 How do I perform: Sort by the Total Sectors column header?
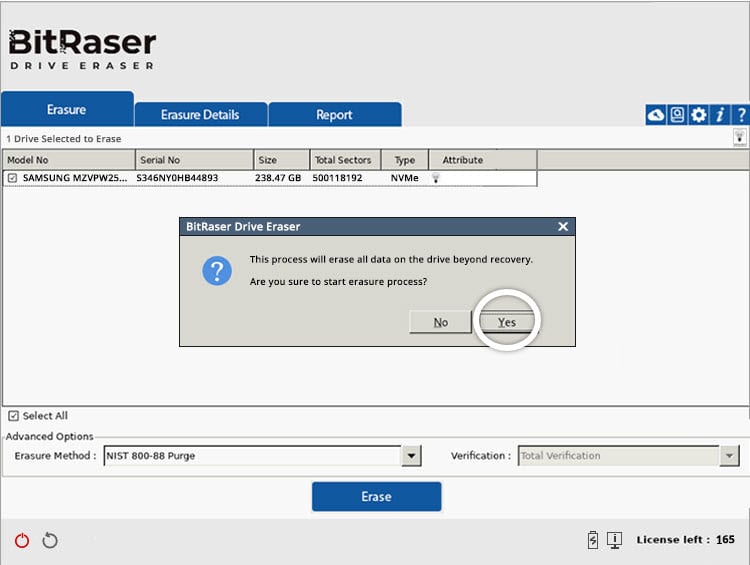click(x=345, y=160)
